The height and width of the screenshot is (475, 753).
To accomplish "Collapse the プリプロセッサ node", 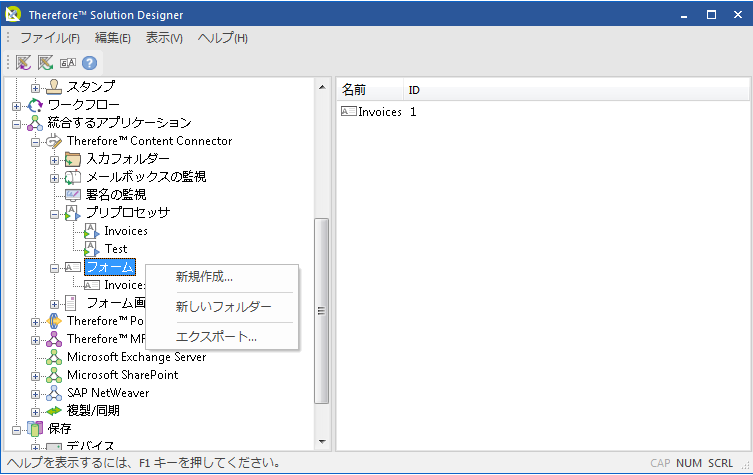I will [54, 214].
